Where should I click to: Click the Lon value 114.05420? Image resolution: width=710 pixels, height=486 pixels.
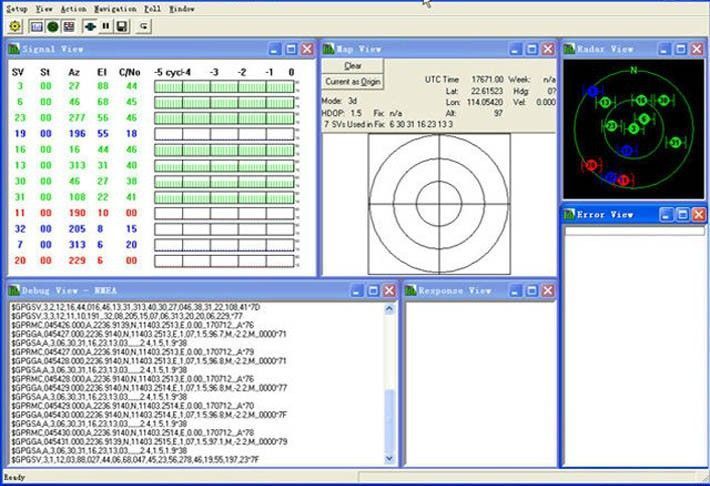(485, 102)
